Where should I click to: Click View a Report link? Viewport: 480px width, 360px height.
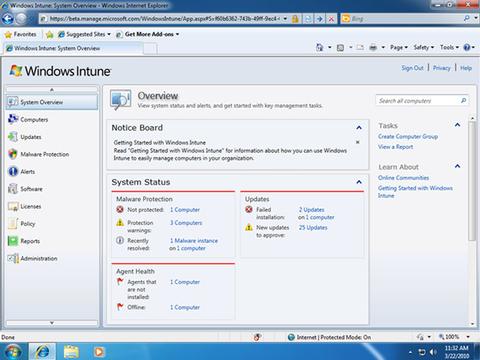pos(395,147)
